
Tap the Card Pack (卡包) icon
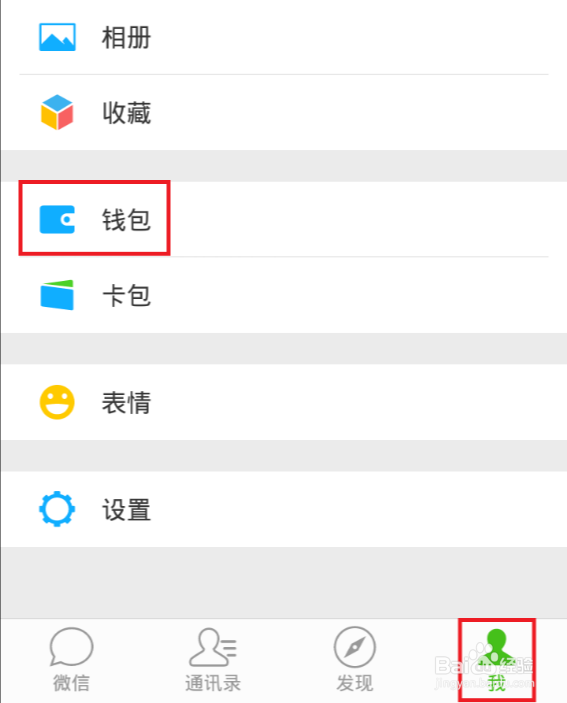57,295
